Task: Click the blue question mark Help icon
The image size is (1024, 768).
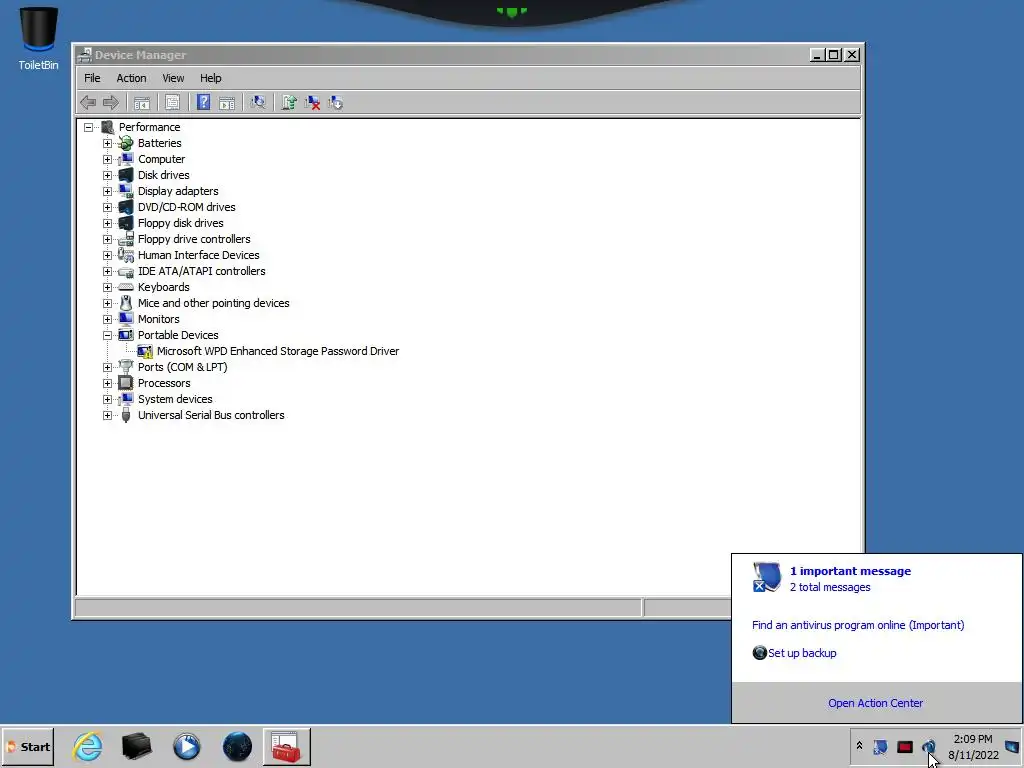Action: (x=203, y=103)
